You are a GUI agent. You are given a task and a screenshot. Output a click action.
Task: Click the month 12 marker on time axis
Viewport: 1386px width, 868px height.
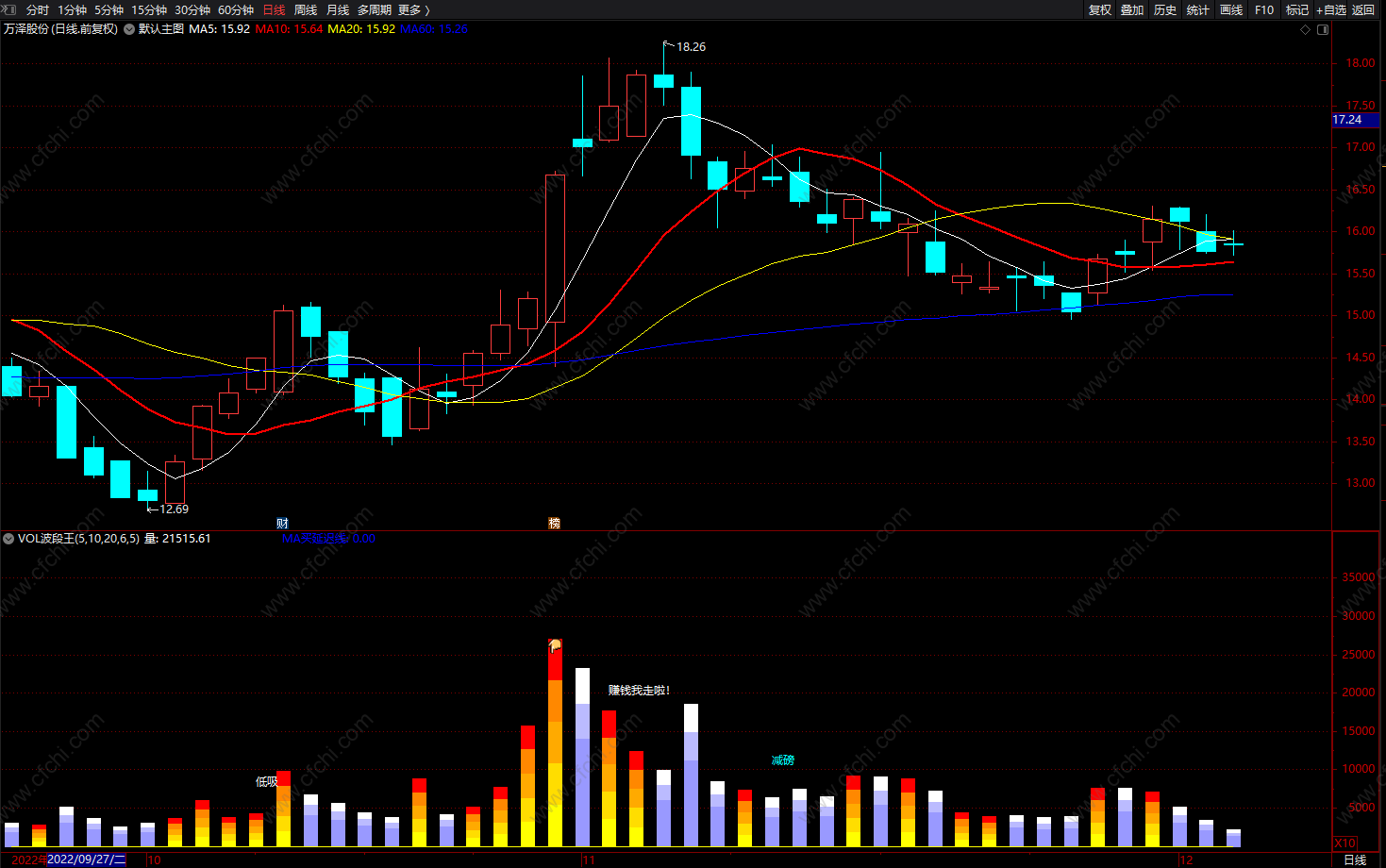1187,860
